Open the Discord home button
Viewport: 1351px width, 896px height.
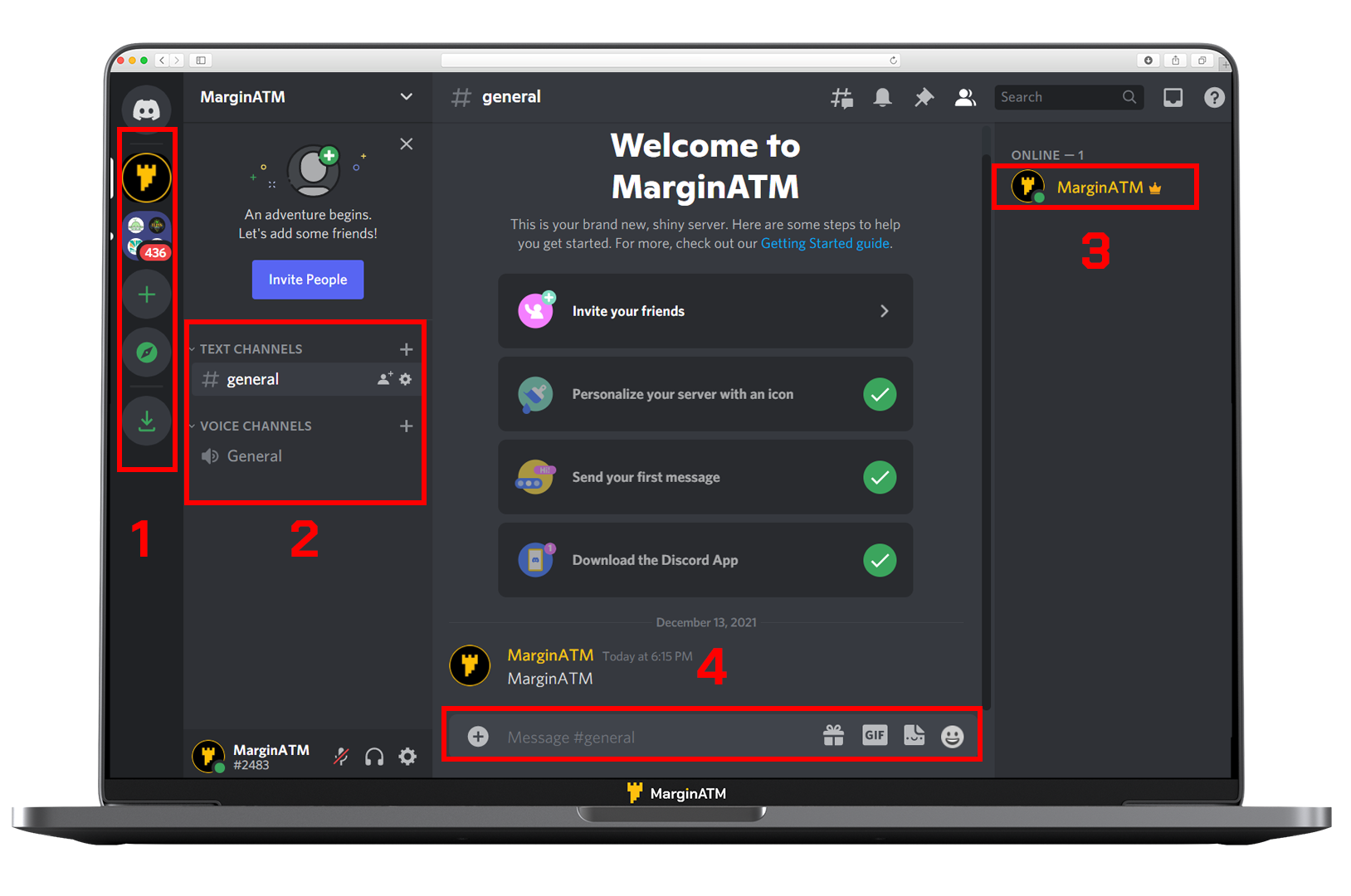(x=147, y=109)
